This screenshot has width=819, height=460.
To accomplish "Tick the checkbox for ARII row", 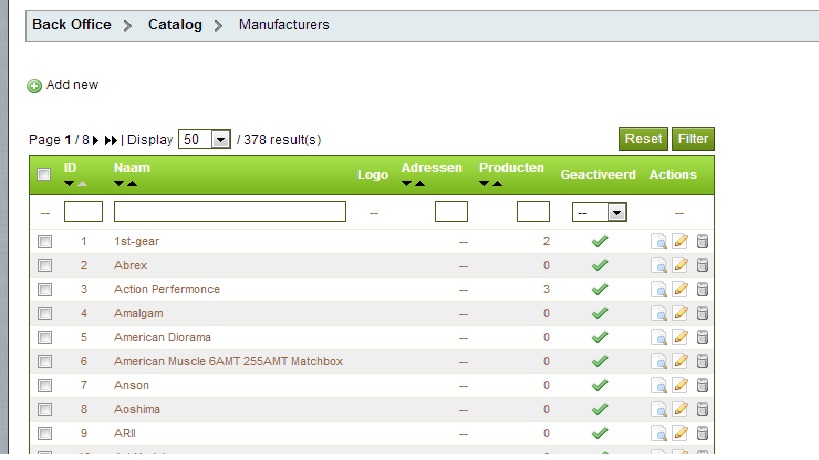I will tap(45, 433).
